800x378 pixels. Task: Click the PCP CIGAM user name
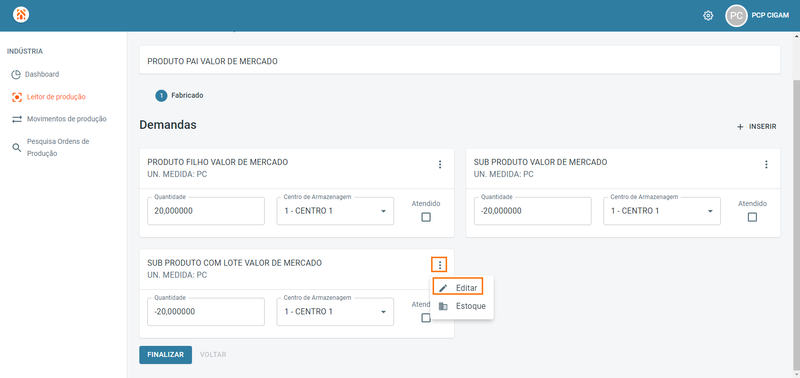(x=770, y=16)
